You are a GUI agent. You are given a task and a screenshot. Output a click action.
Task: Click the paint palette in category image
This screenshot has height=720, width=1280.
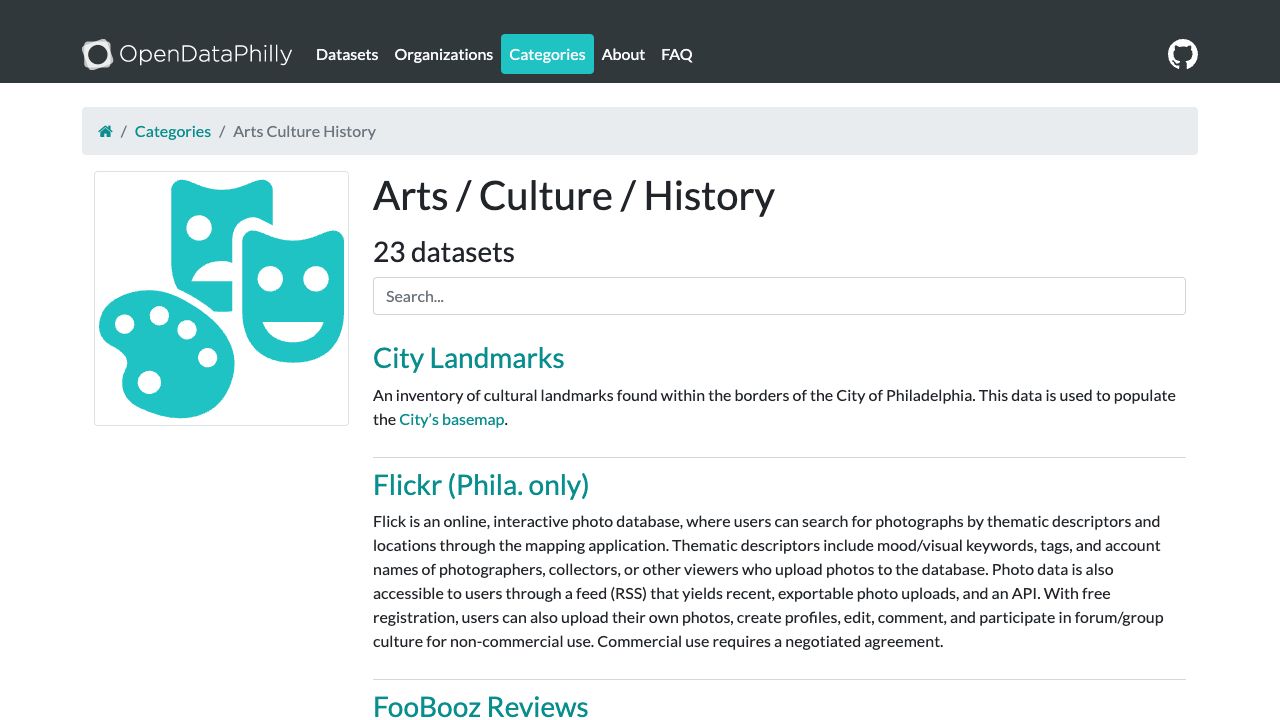click(x=165, y=354)
